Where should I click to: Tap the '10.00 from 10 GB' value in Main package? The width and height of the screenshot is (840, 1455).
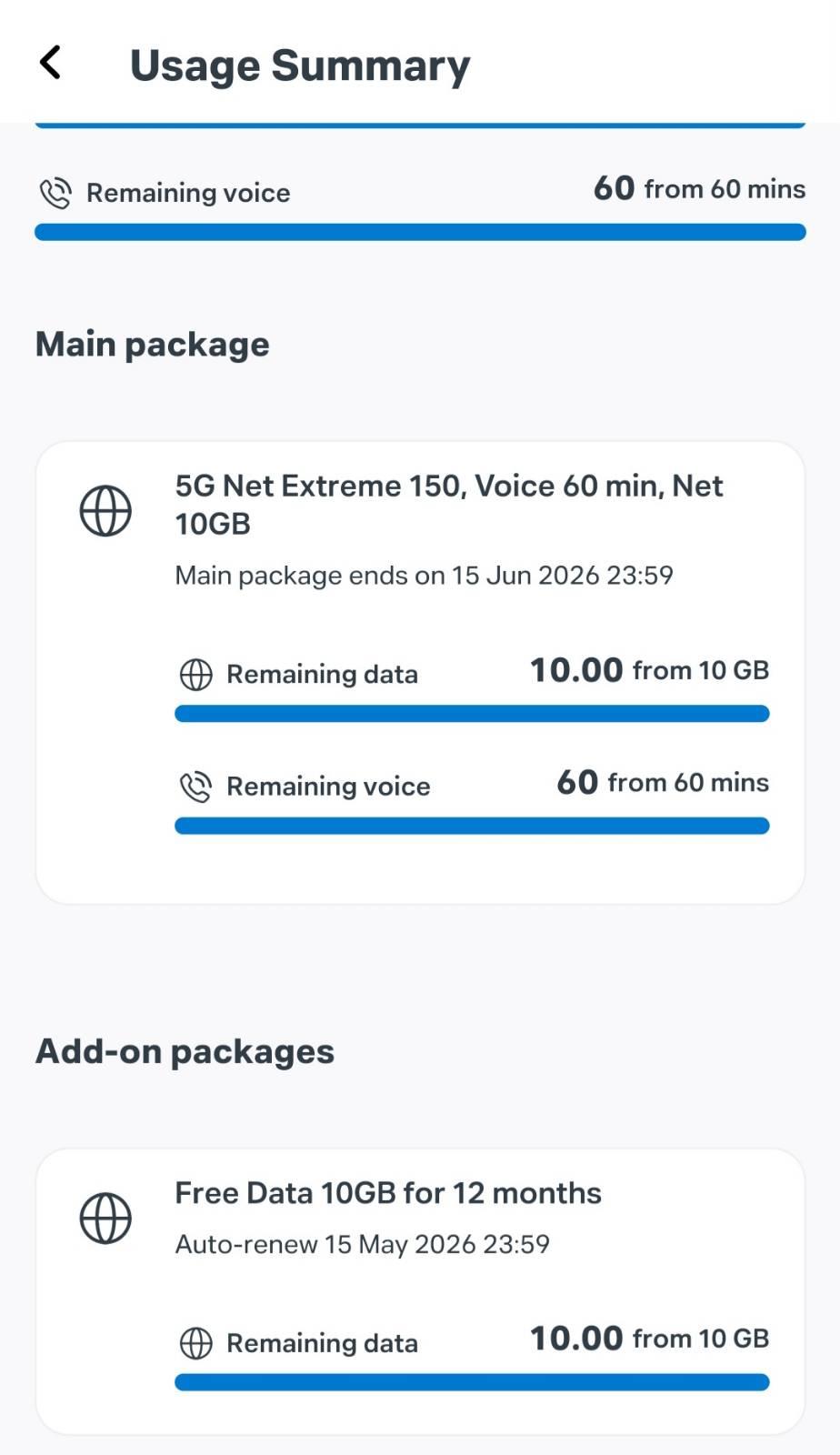coord(649,670)
